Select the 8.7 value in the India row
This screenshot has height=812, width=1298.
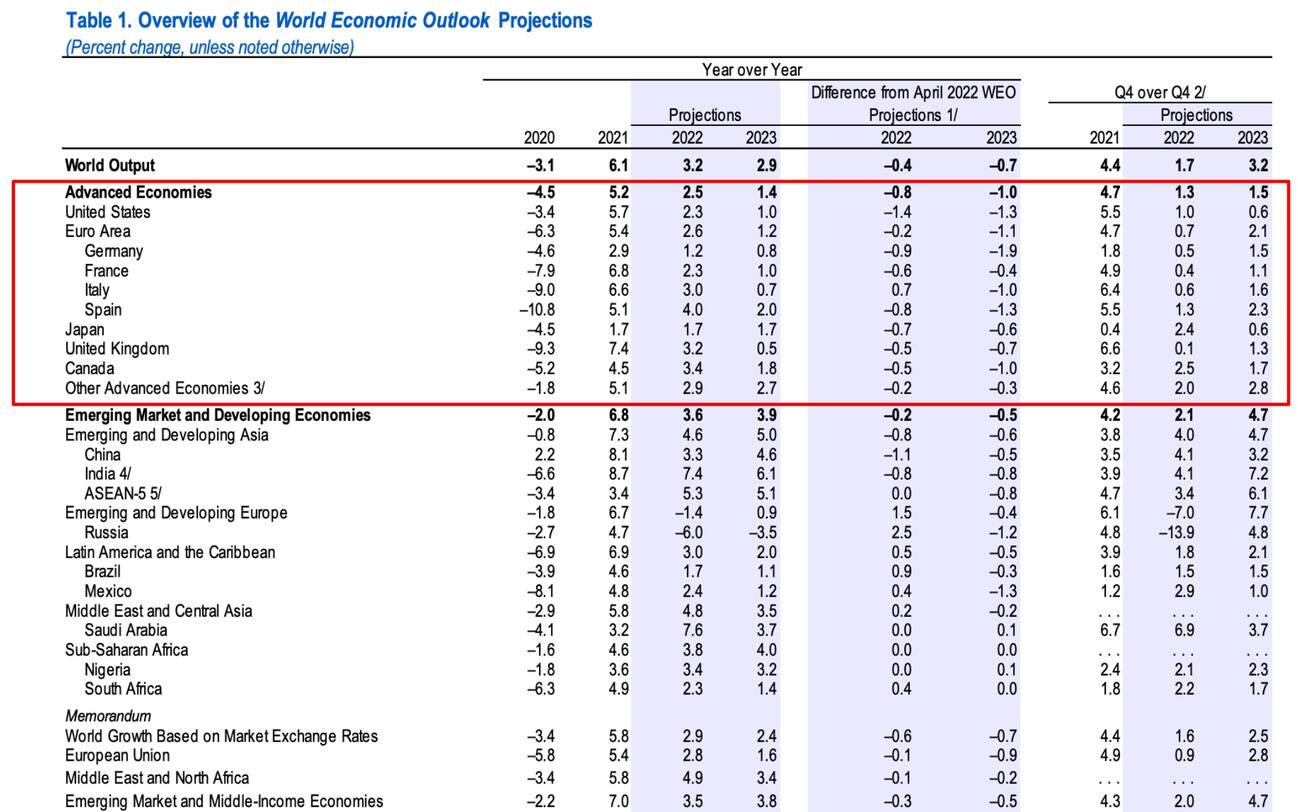coord(620,474)
